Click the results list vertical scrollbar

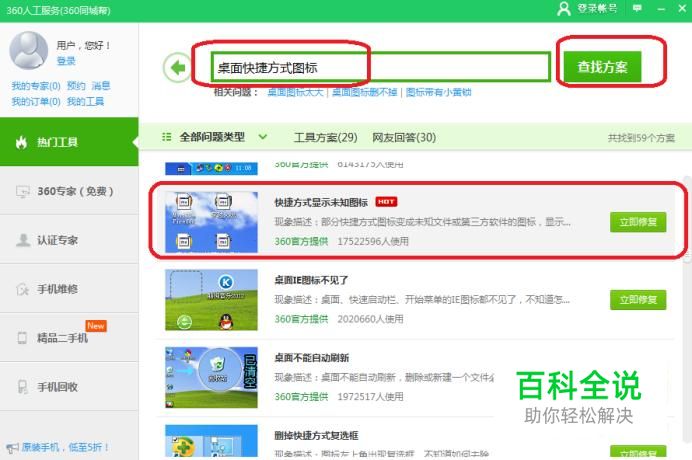coord(687,309)
